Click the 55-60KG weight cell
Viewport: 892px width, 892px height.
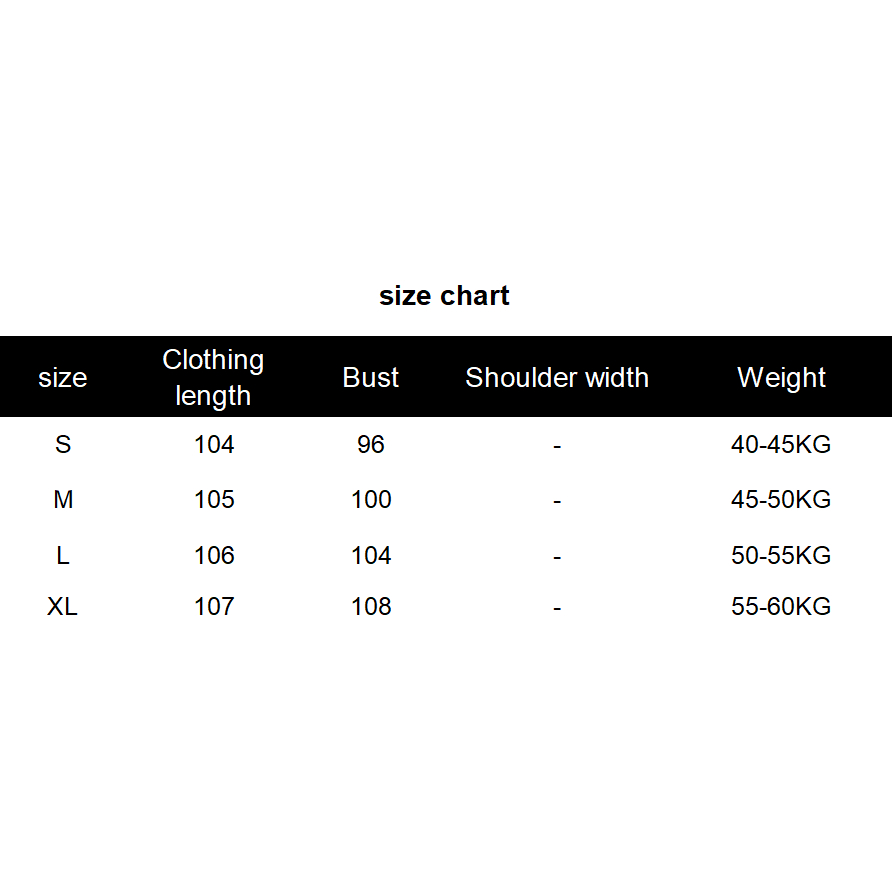(x=781, y=606)
